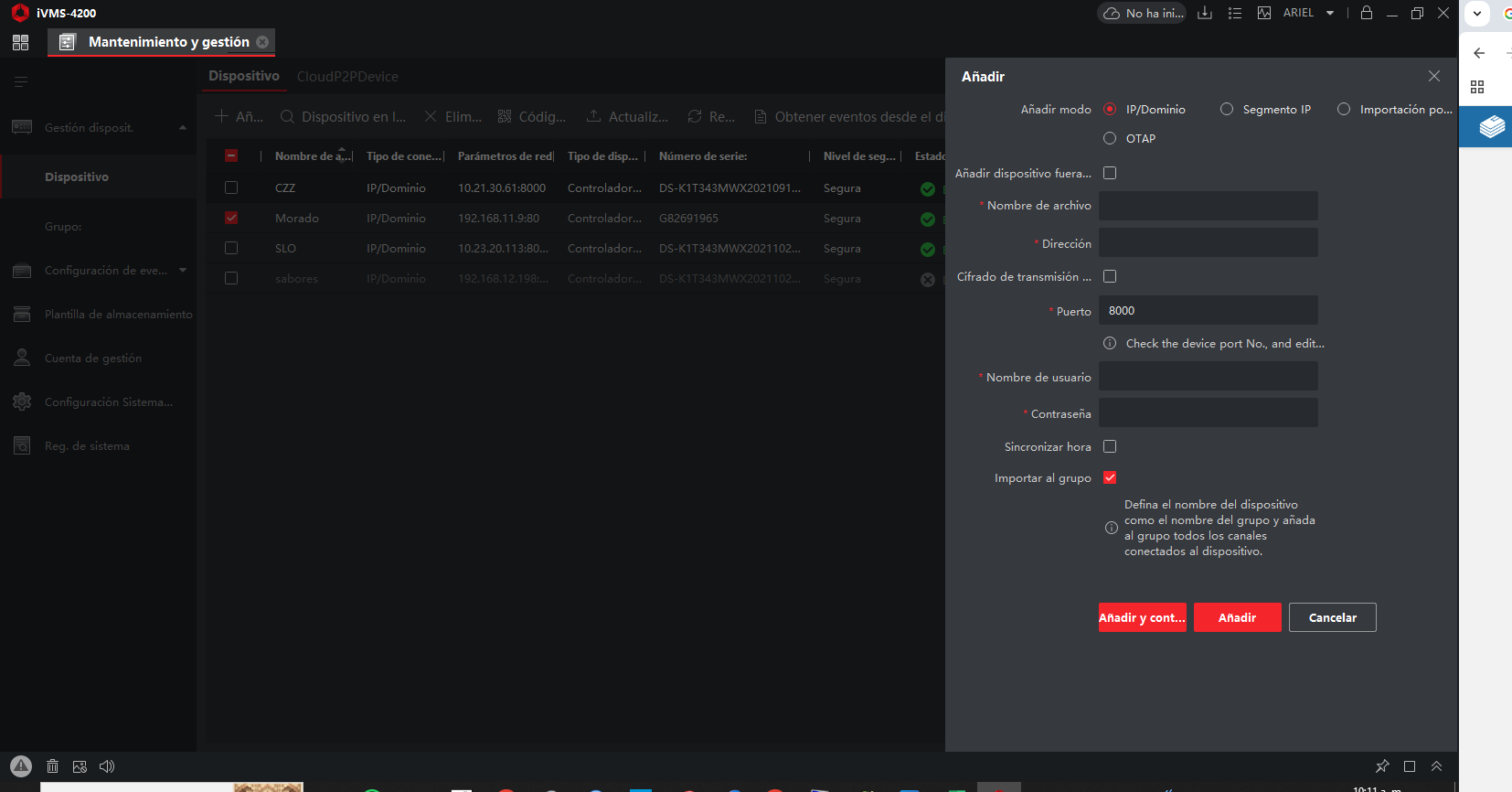Click the Cancelar button
Image resolution: width=1512 pixels, height=792 pixels.
point(1332,617)
